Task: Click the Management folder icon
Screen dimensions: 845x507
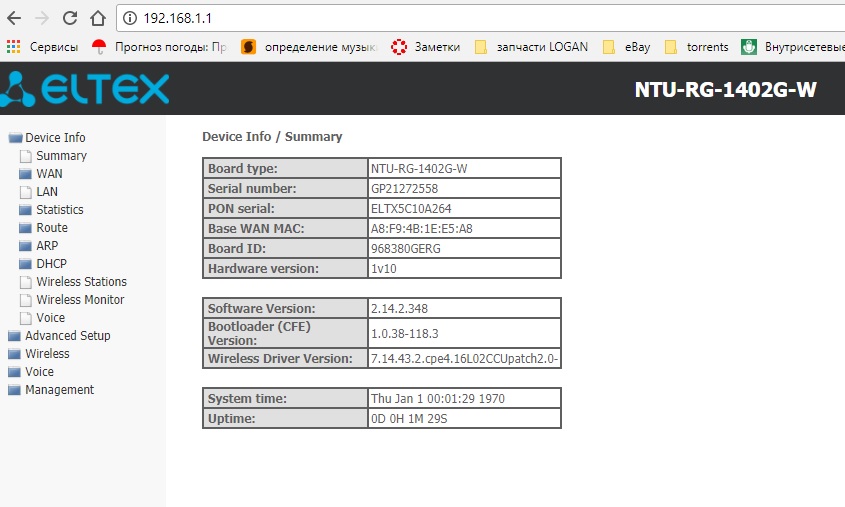Action: [x=15, y=390]
